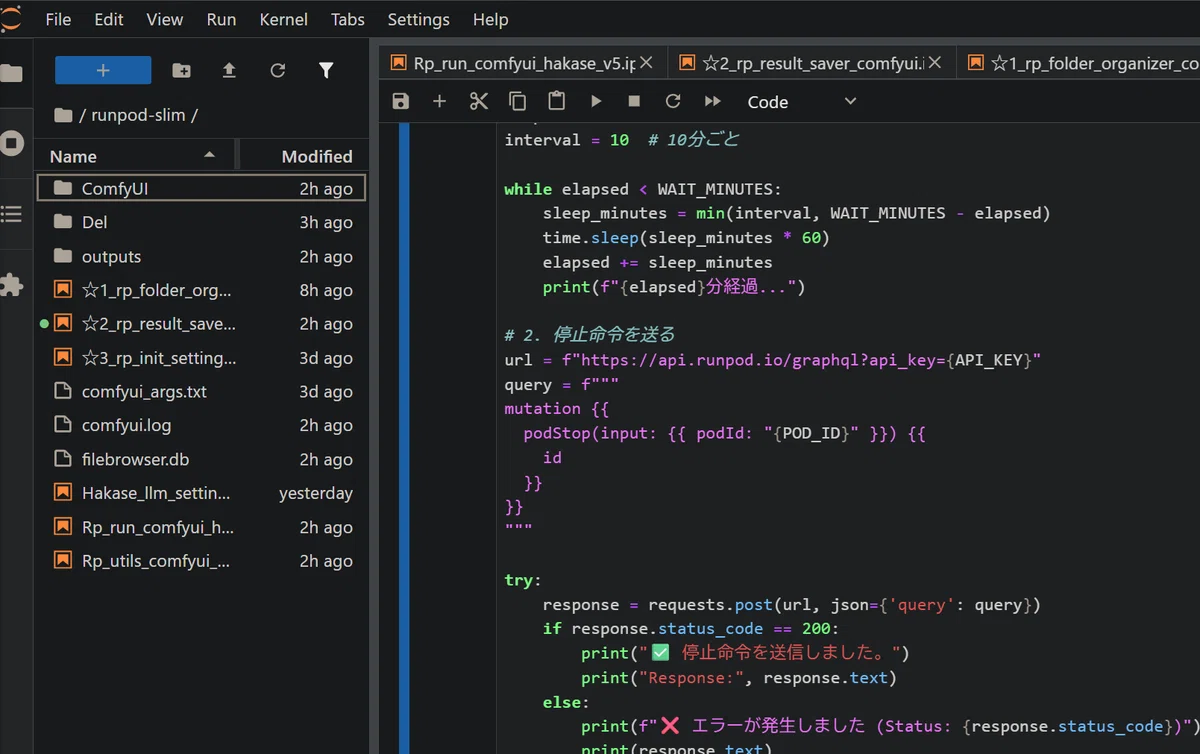Restart the kernel icon
Screen dimensions: 1200x754
click(x=673, y=101)
